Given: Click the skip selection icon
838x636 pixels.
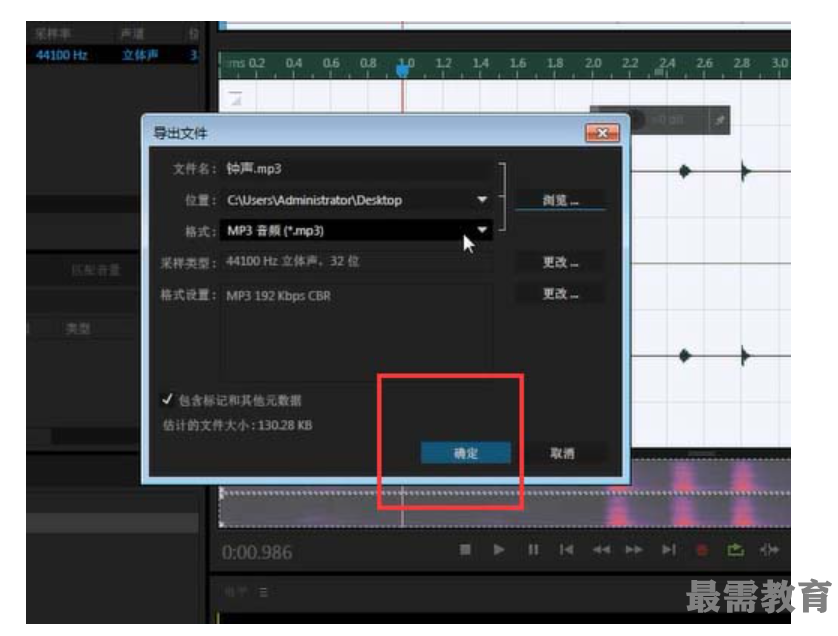Looking at the screenshot, I should tap(769, 549).
